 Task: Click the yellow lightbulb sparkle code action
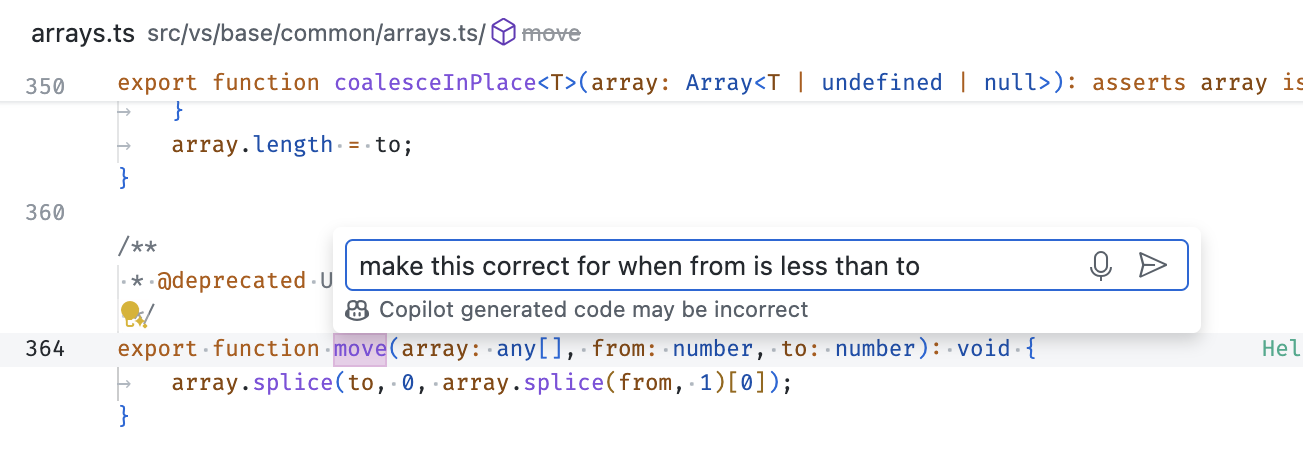click(x=132, y=314)
